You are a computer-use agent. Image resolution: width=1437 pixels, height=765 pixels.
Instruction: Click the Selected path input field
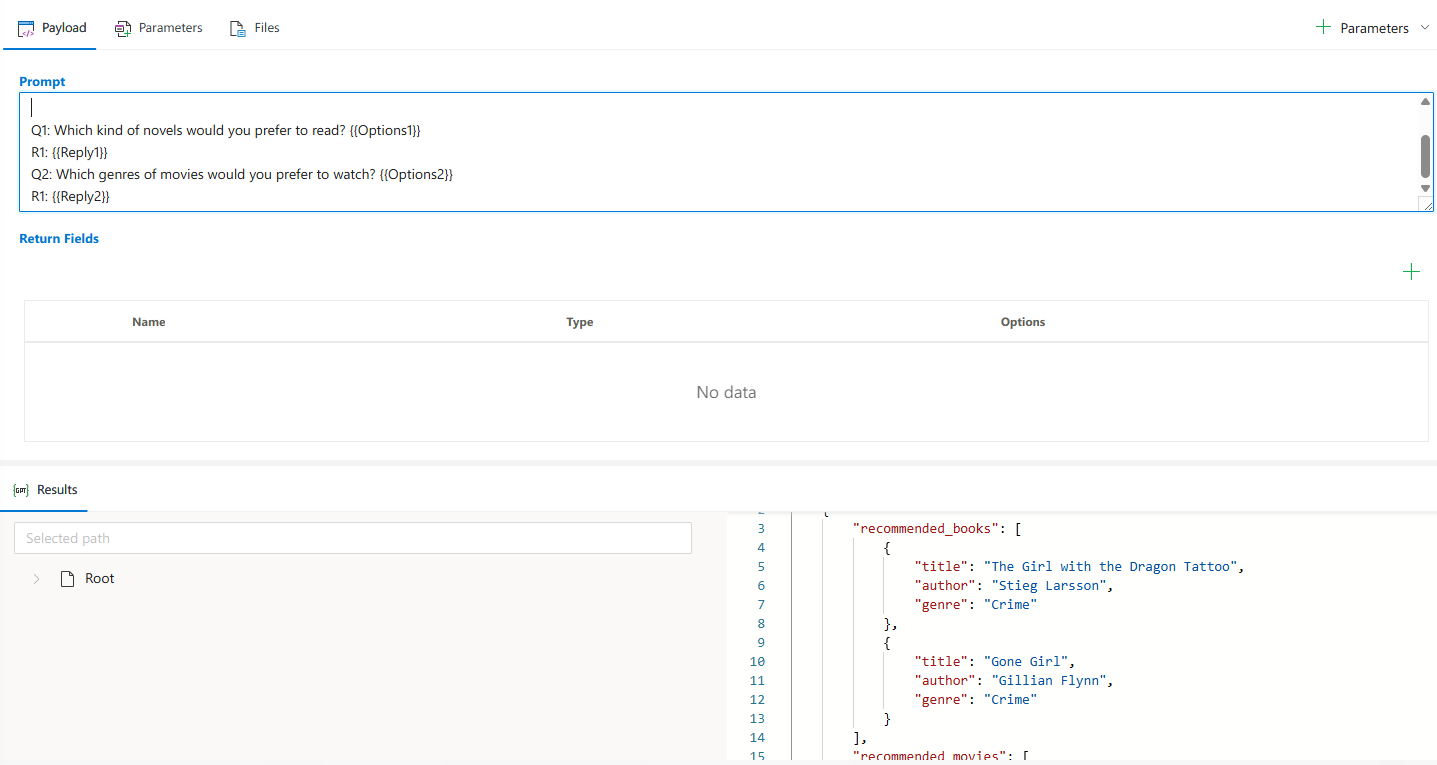(x=353, y=538)
